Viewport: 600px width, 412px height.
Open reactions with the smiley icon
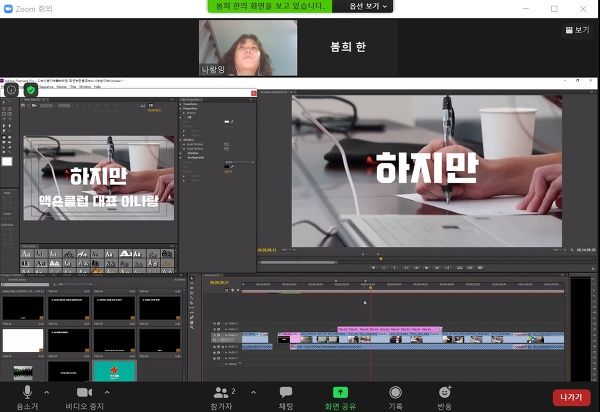coord(445,392)
